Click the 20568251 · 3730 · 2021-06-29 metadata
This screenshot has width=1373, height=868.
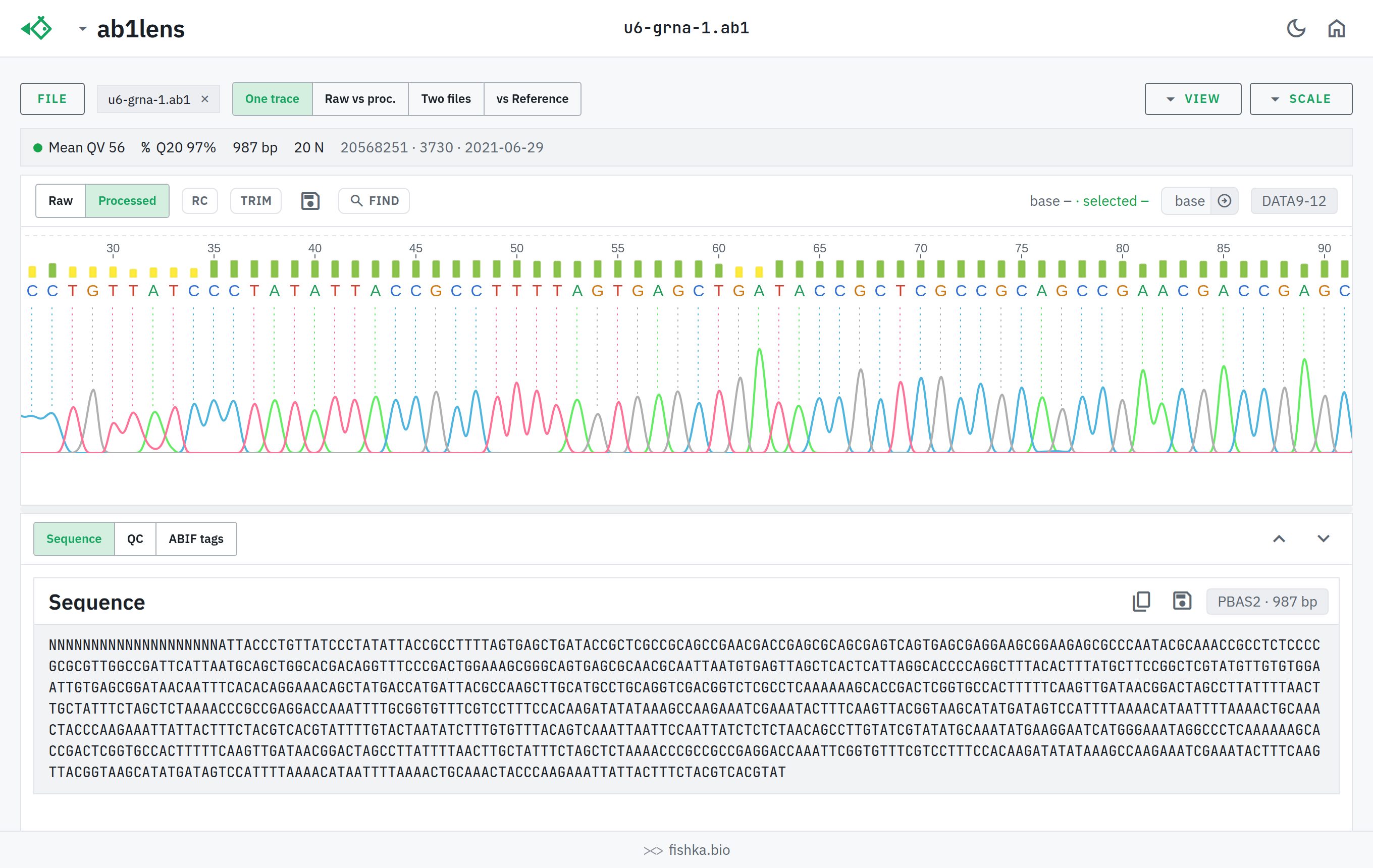(x=442, y=148)
